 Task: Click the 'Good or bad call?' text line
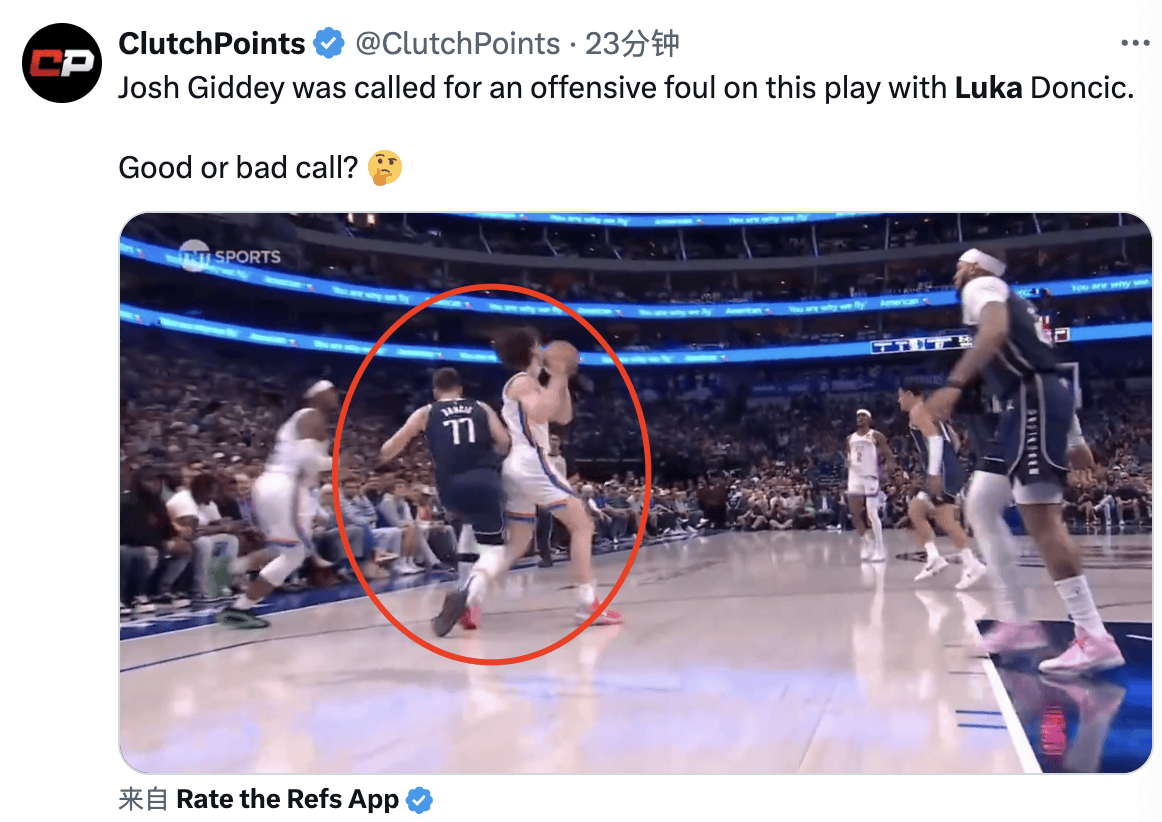238,168
